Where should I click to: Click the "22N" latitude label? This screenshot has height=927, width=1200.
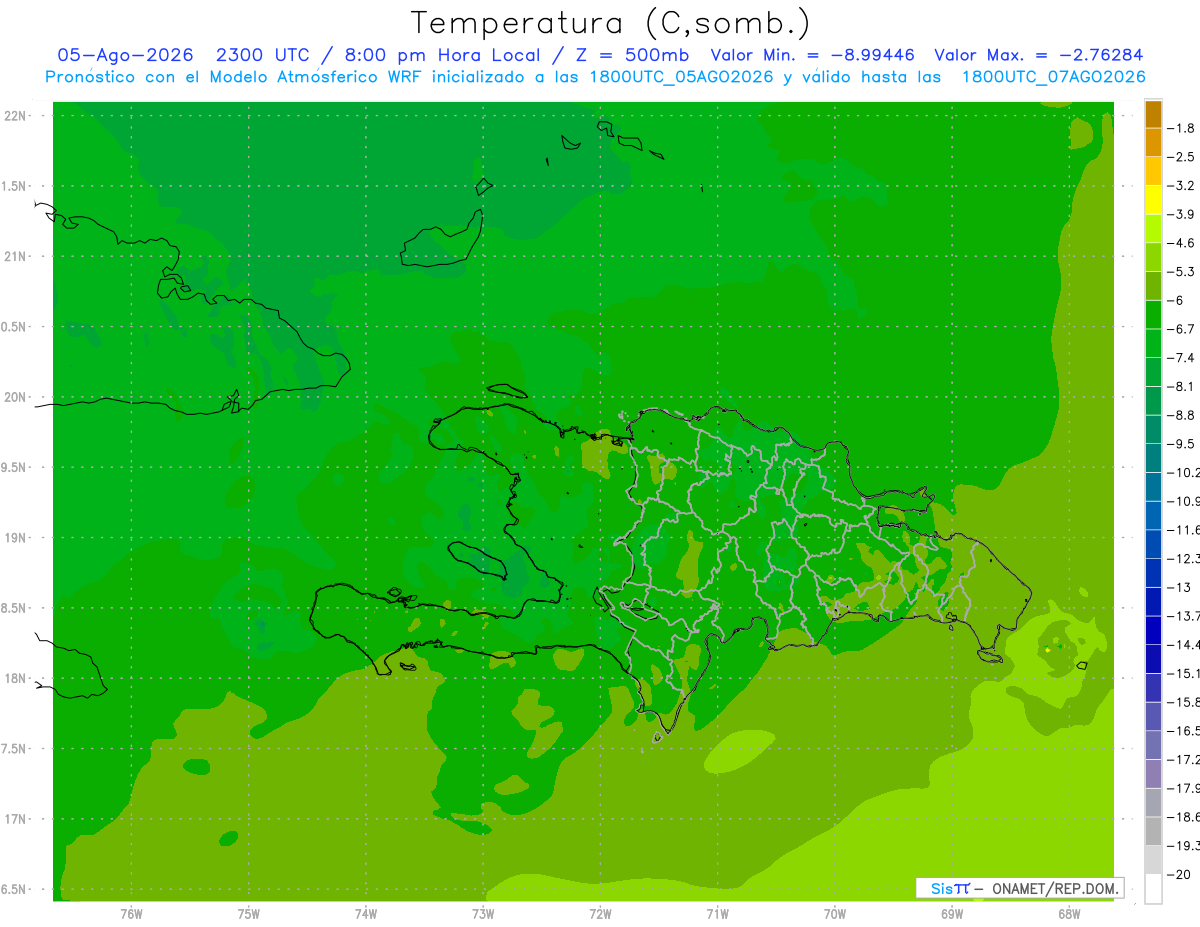(x=15, y=116)
